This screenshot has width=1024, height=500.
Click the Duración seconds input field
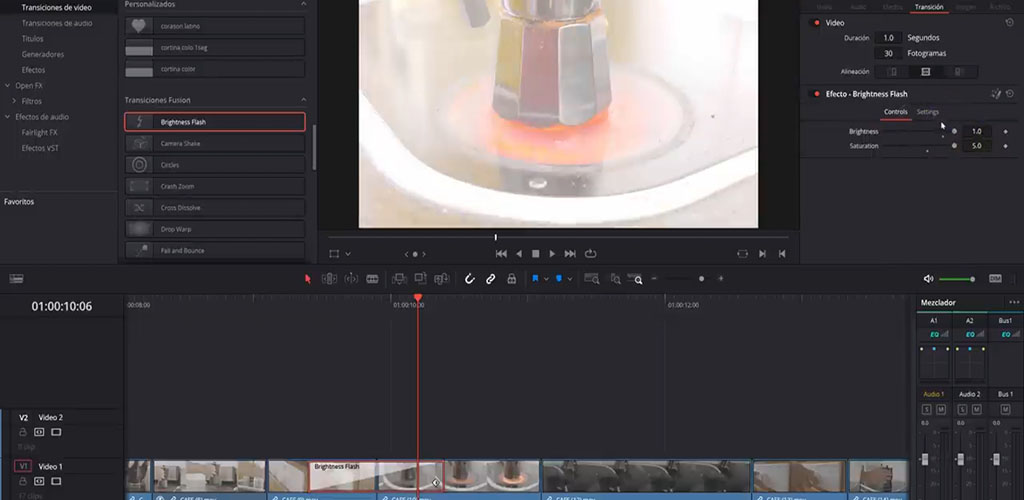point(887,38)
